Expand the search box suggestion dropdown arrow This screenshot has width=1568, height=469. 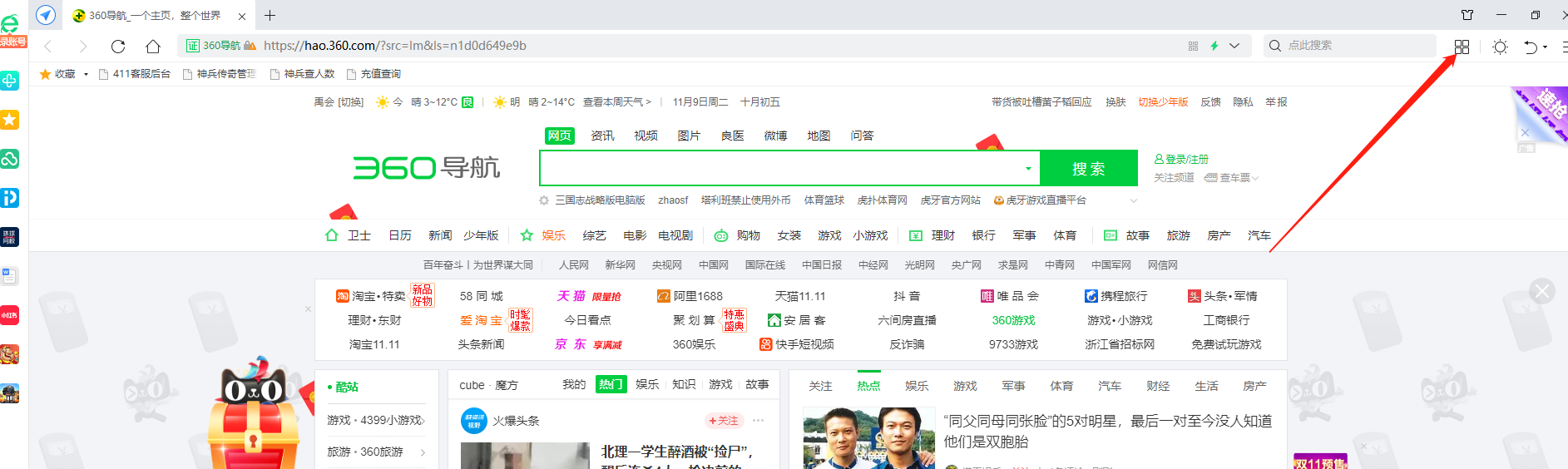click(1029, 169)
